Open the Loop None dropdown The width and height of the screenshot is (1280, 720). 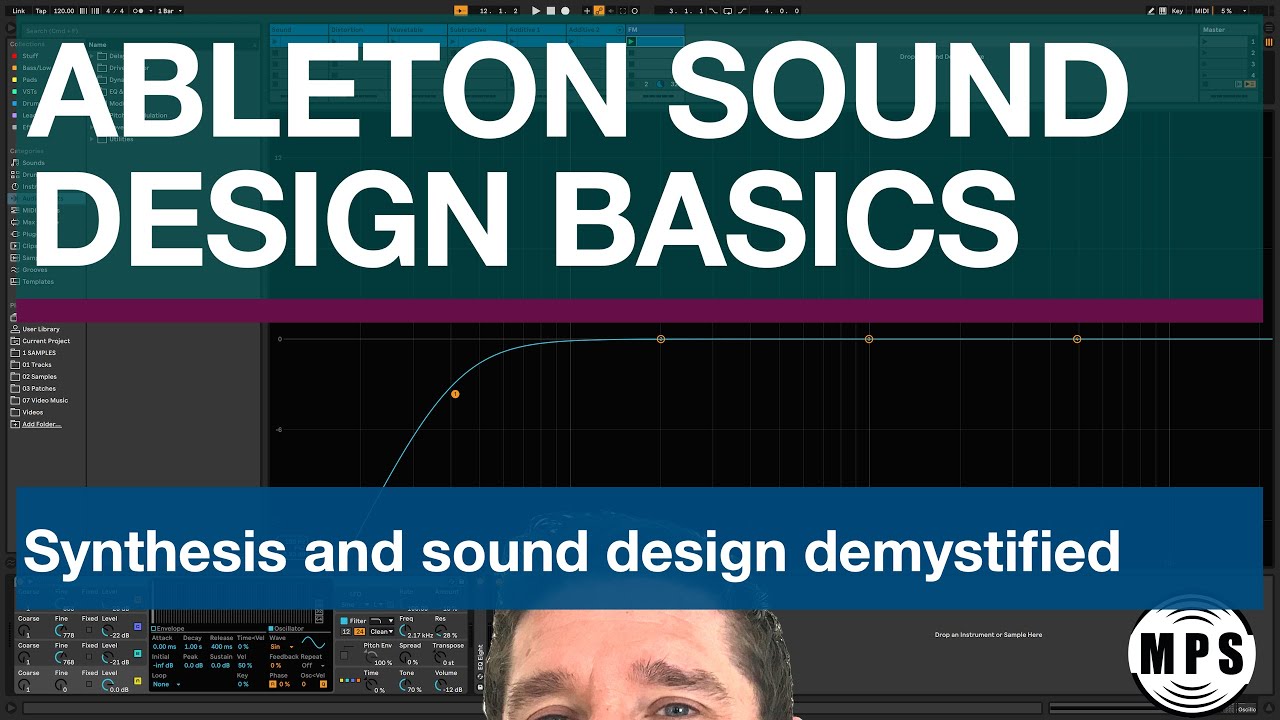[166, 684]
